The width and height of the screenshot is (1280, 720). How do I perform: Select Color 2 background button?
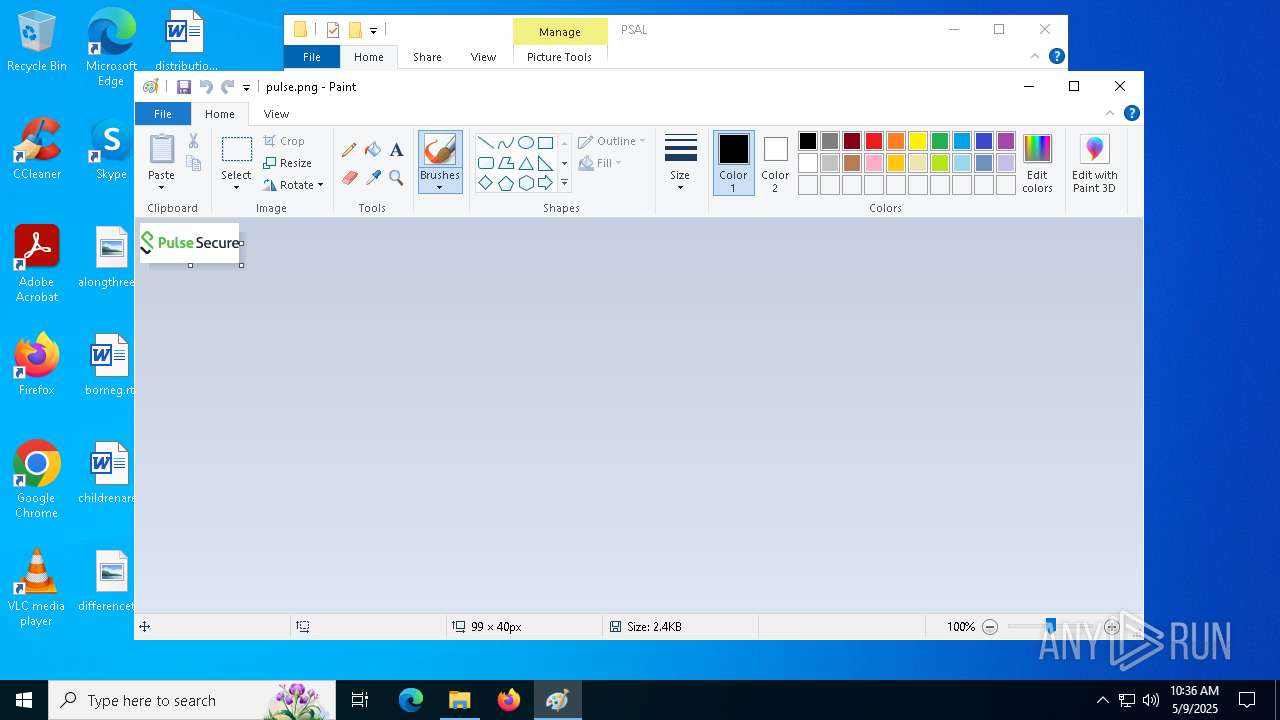pyautogui.click(x=775, y=163)
